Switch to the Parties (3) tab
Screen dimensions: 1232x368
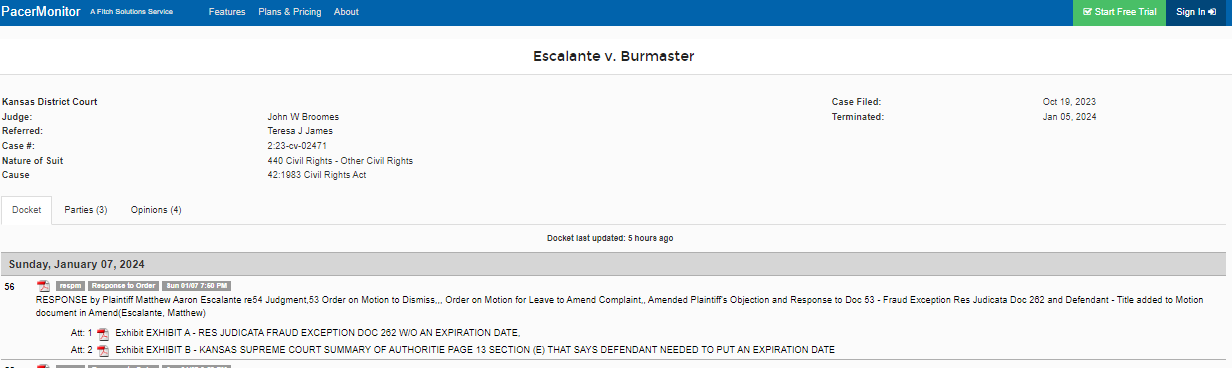(86, 210)
